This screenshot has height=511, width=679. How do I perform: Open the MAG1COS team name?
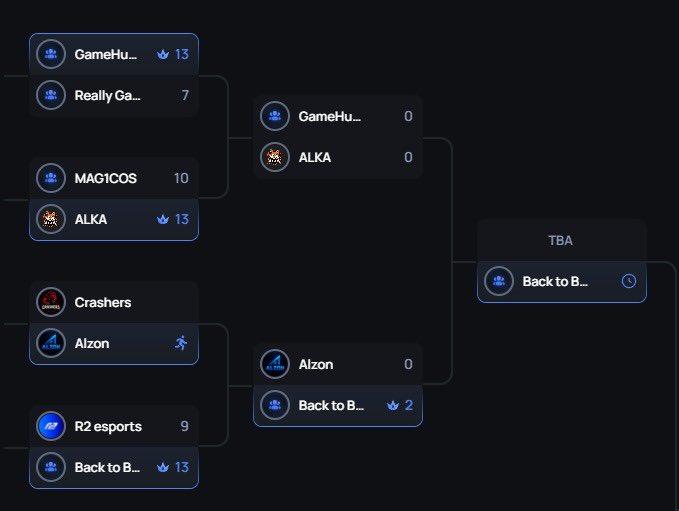[106, 178]
